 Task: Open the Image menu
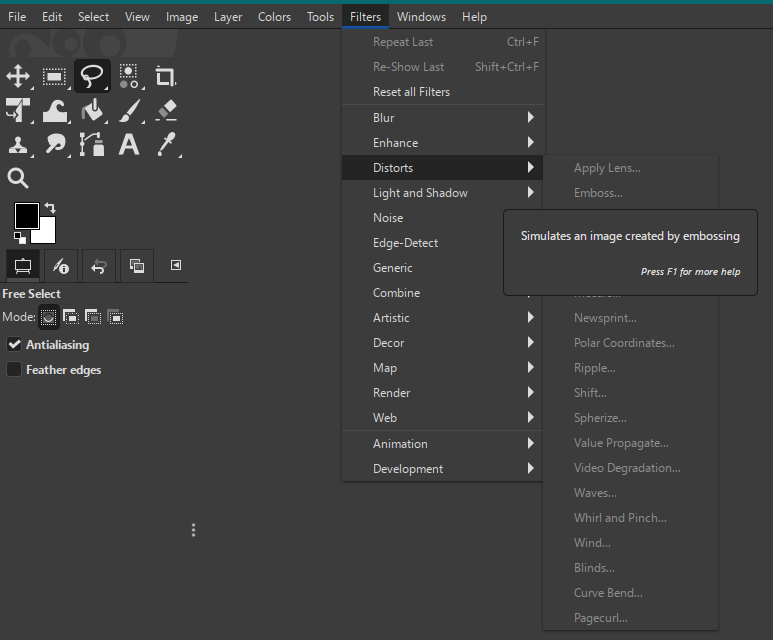[x=182, y=17]
